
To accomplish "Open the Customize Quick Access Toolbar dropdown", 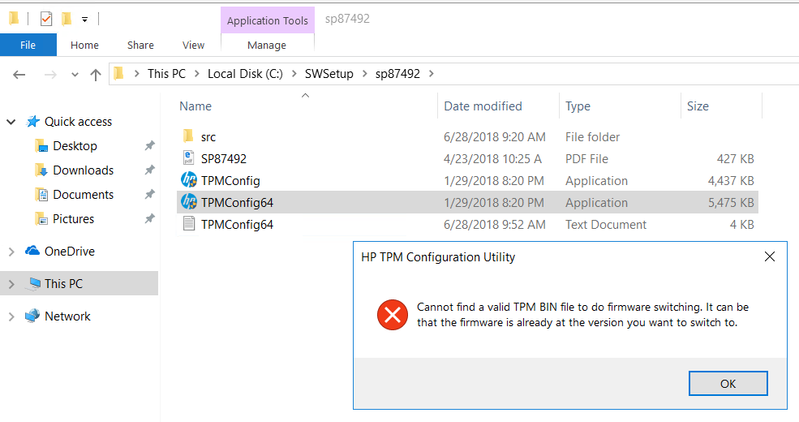I will (85, 19).
